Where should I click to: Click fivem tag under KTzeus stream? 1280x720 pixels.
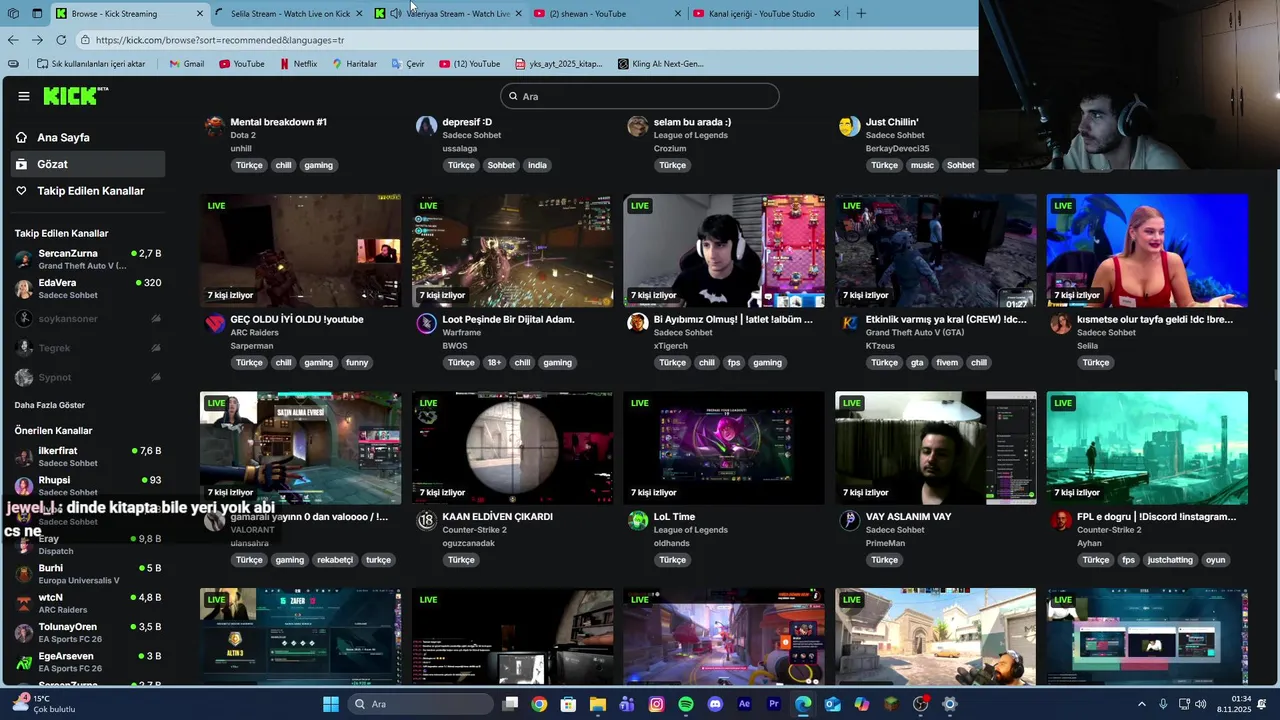[x=946, y=363]
